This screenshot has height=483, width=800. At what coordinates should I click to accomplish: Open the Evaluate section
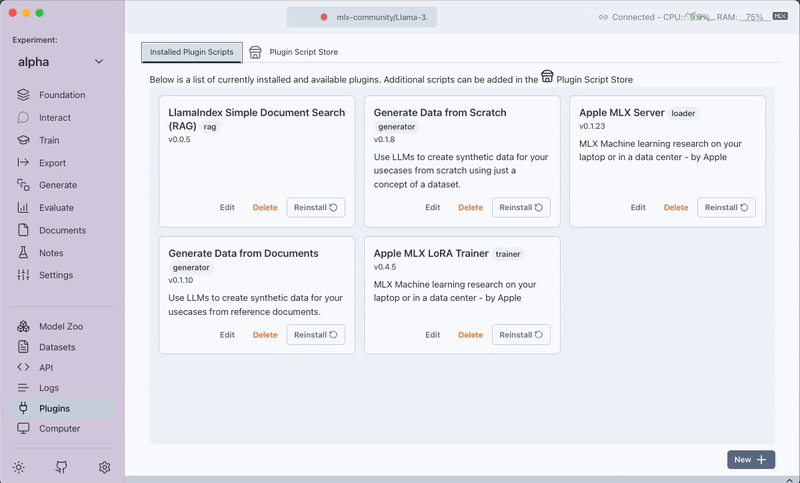pos(56,208)
